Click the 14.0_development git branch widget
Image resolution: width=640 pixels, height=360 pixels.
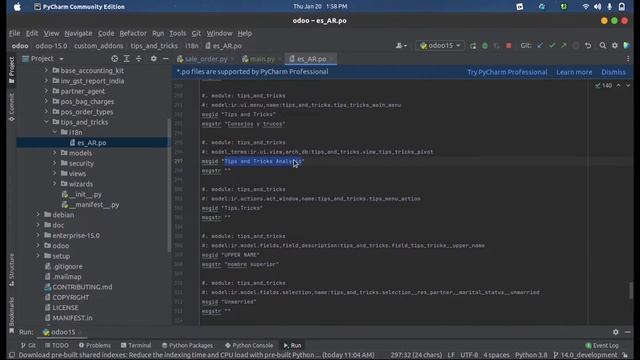point(585,355)
